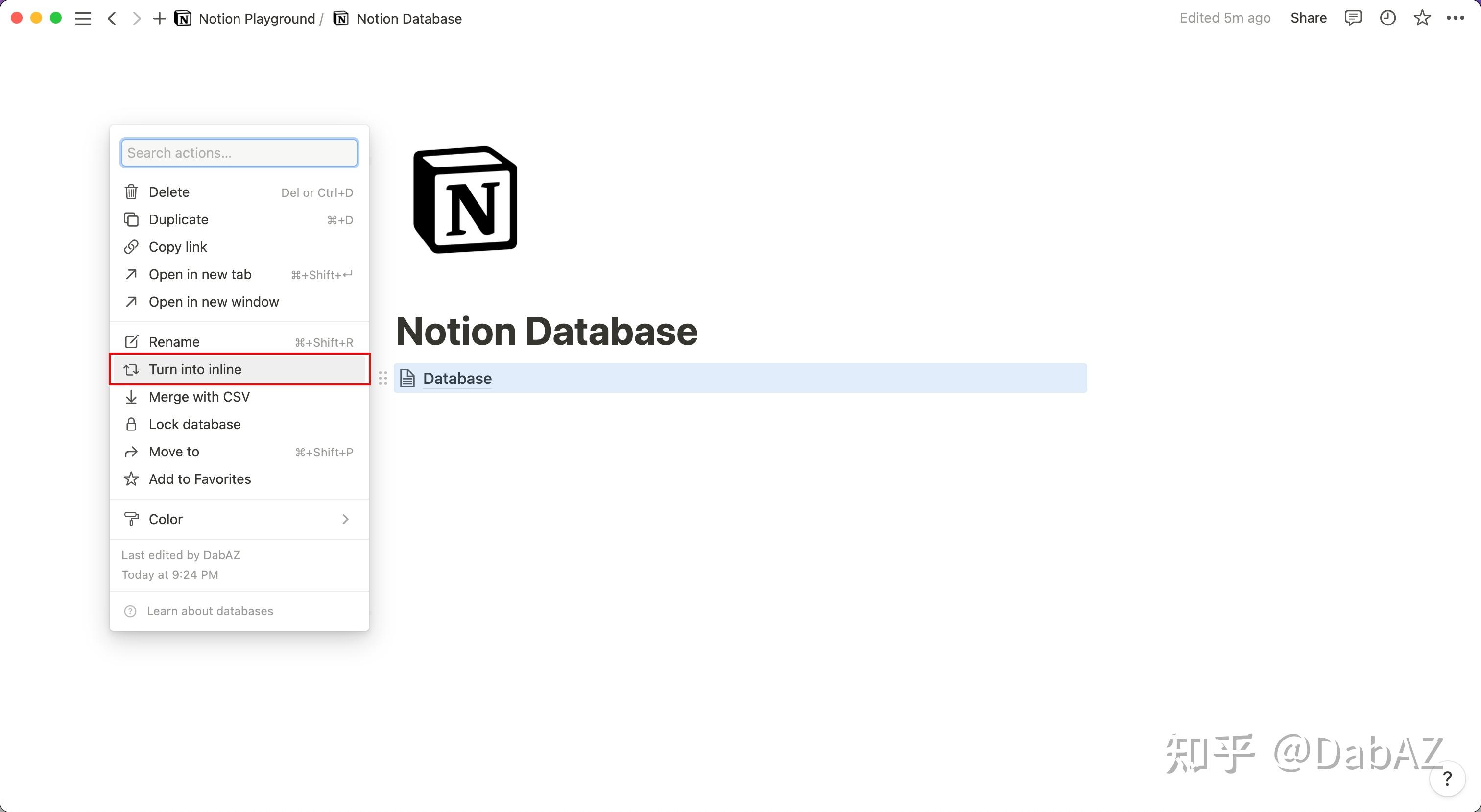View page update history via clock icon
Image resolution: width=1481 pixels, height=812 pixels.
(x=1388, y=18)
